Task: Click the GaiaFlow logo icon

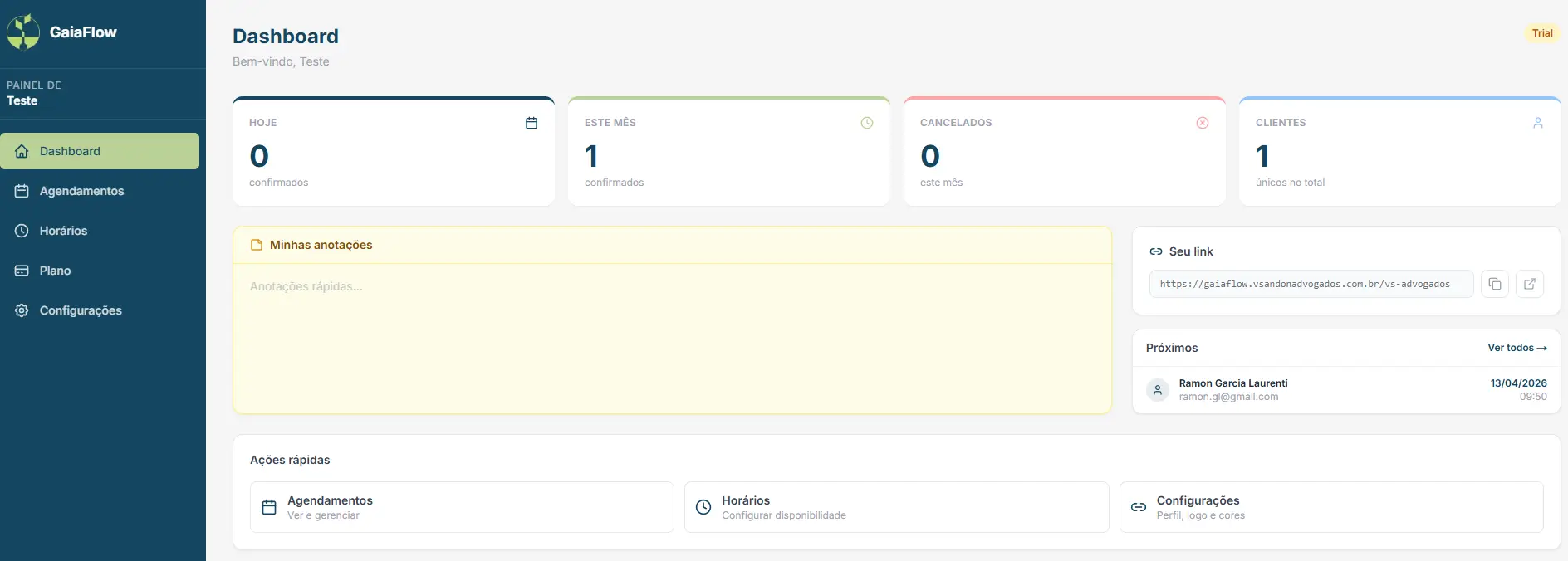Action: (23, 32)
